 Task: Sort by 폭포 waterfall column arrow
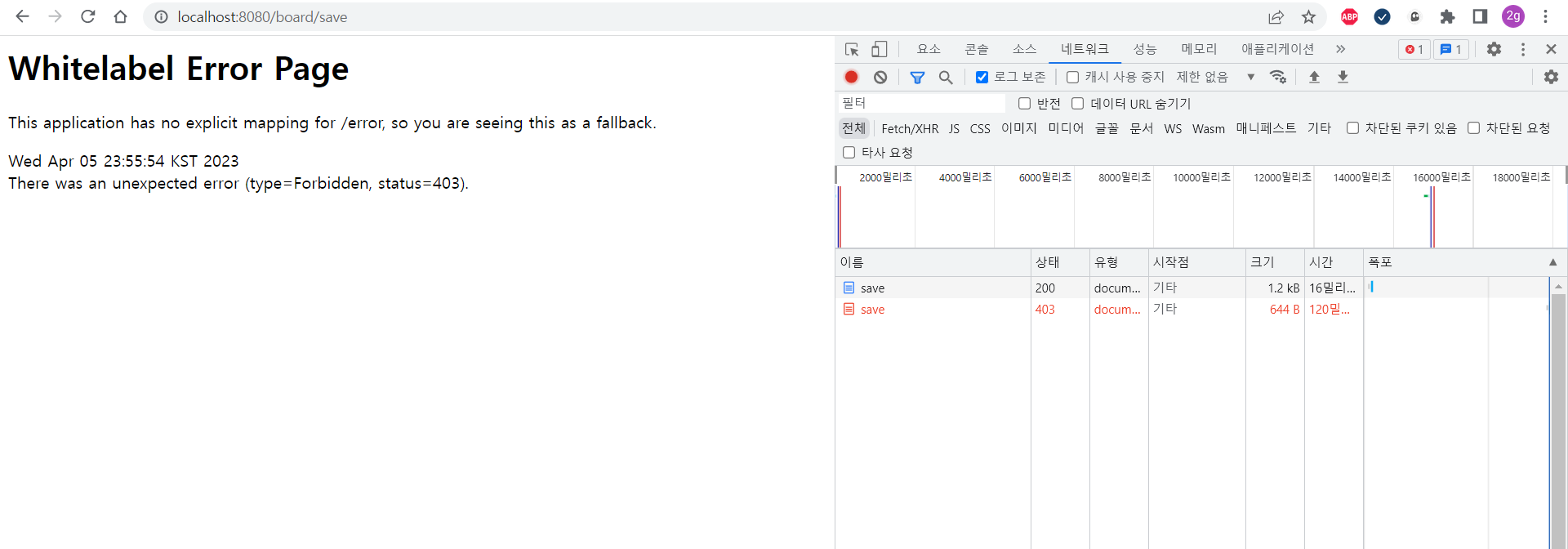pos(1553,262)
